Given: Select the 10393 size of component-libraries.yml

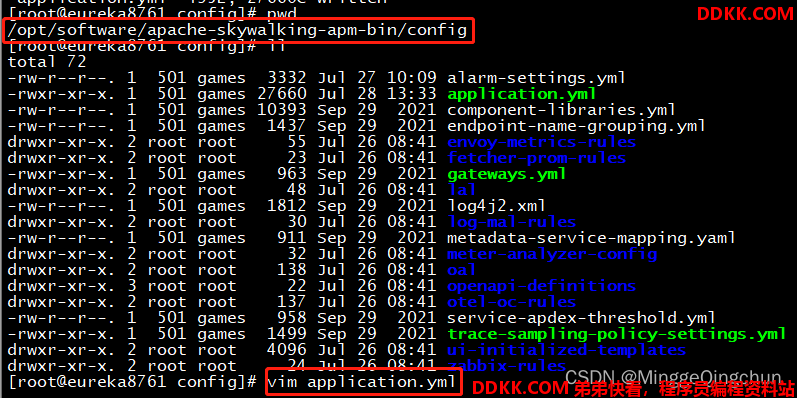Looking at the screenshot, I should click(x=282, y=110).
